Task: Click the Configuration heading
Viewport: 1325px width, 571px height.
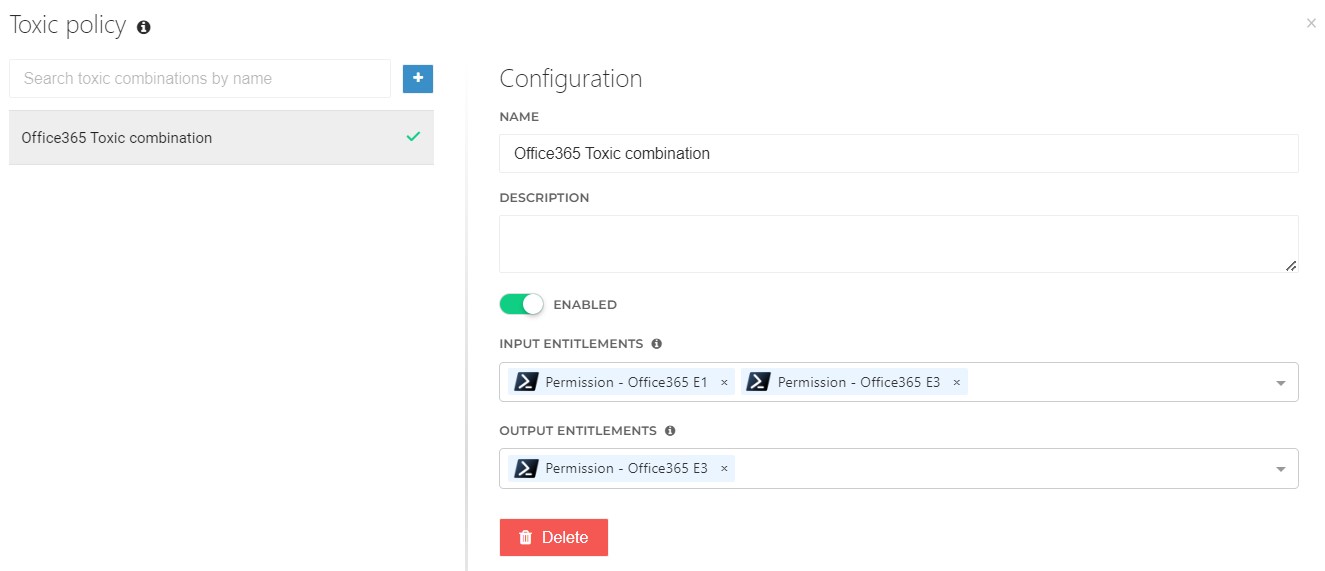Action: click(571, 79)
